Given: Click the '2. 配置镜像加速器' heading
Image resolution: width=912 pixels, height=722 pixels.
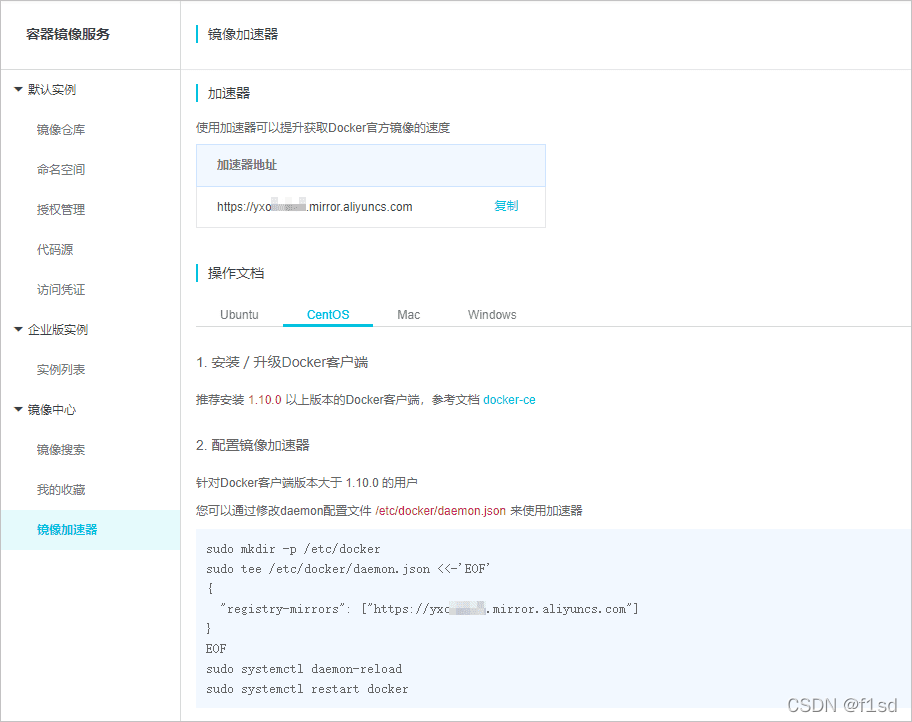Looking at the screenshot, I should pos(253,446).
